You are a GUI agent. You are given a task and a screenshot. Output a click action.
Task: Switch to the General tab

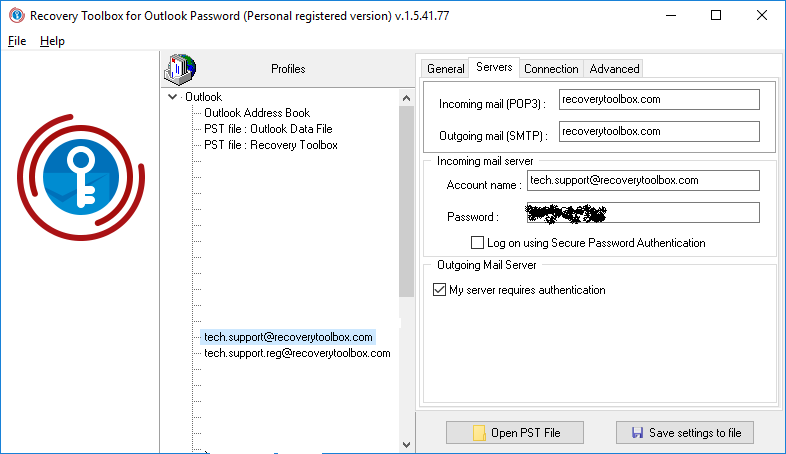(446, 69)
